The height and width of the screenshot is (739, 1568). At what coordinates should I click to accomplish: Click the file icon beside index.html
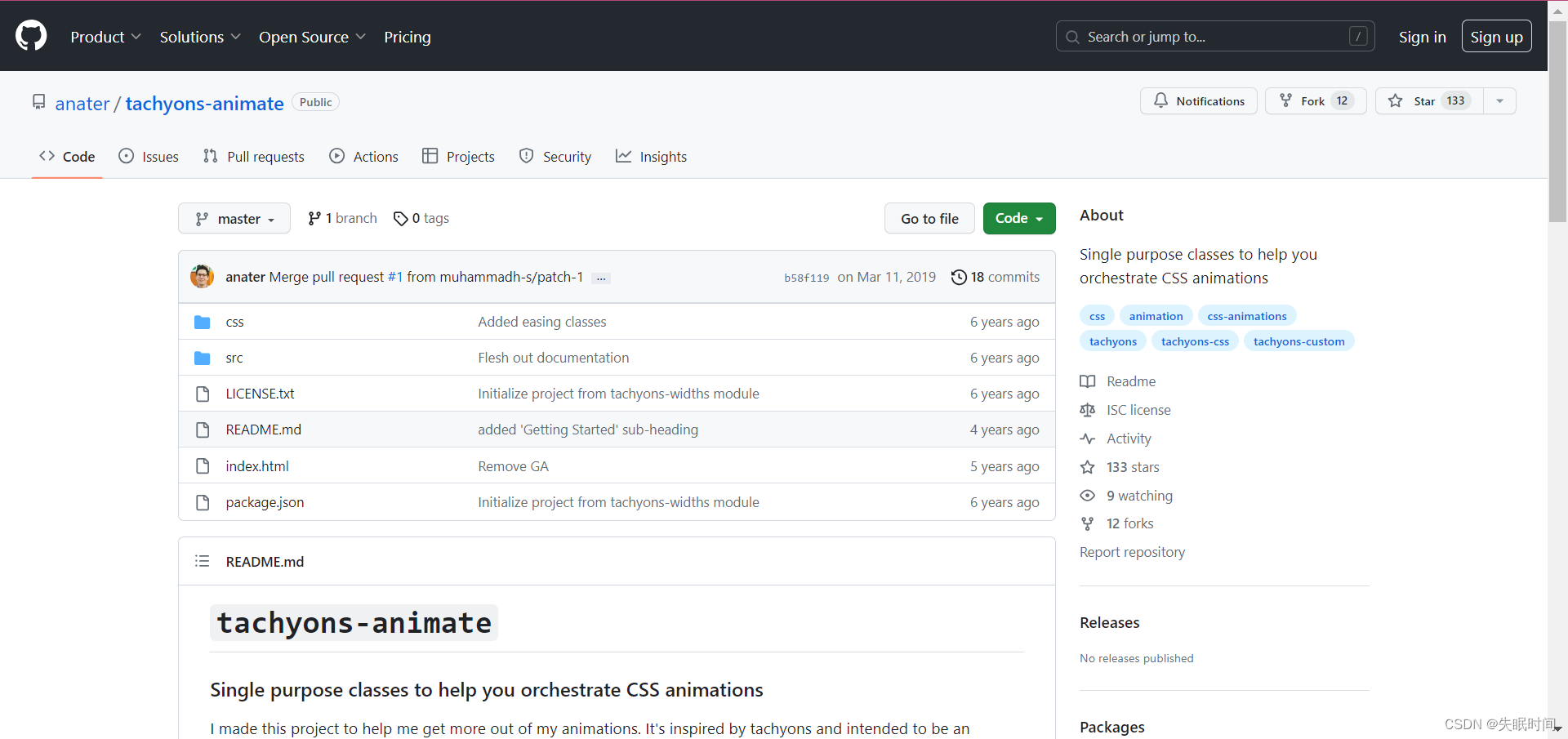(203, 466)
